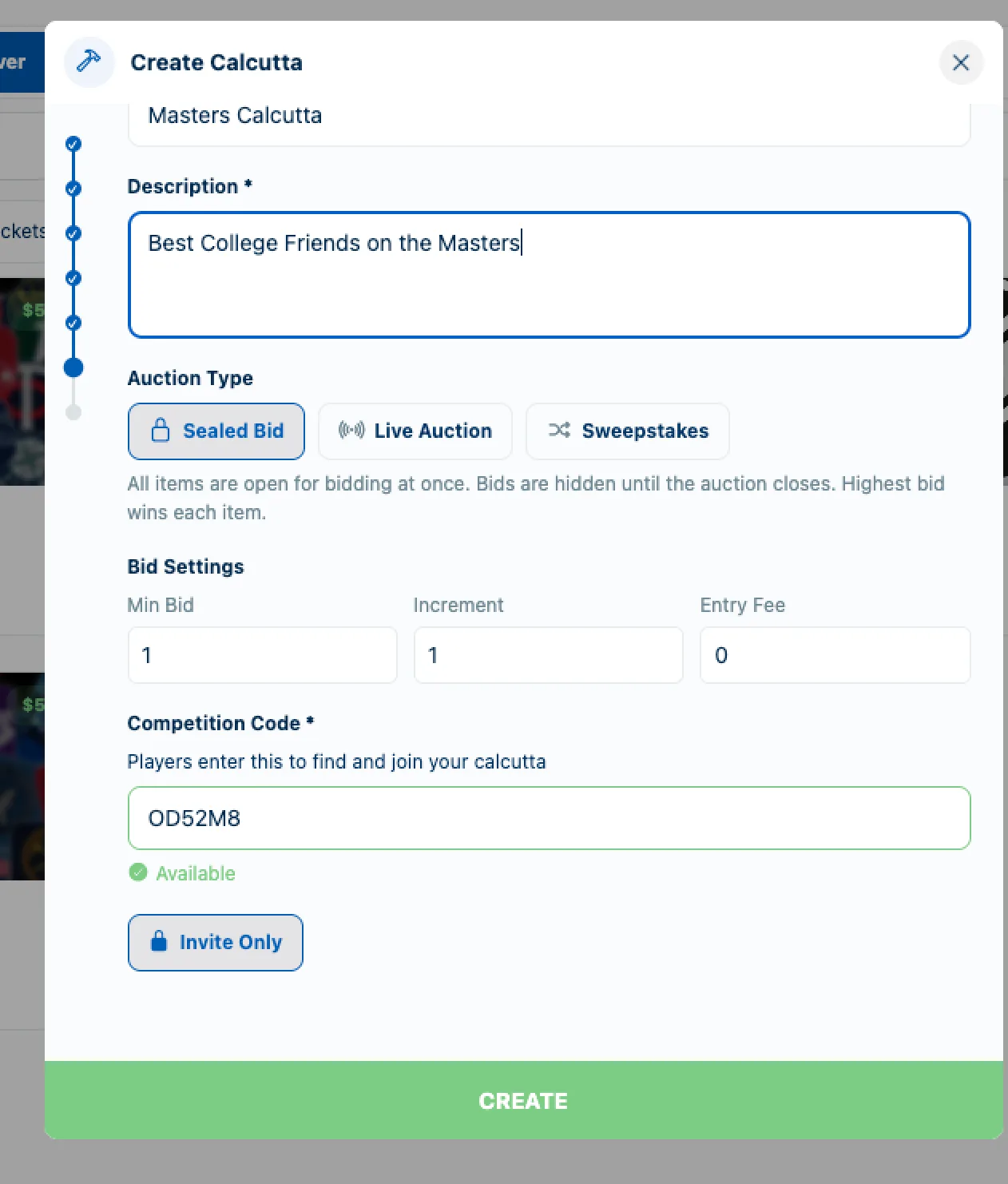The height and width of the screenshot is (1184, 1008).
Task: Click into the Entry Fee field
Action: (835, 655)
